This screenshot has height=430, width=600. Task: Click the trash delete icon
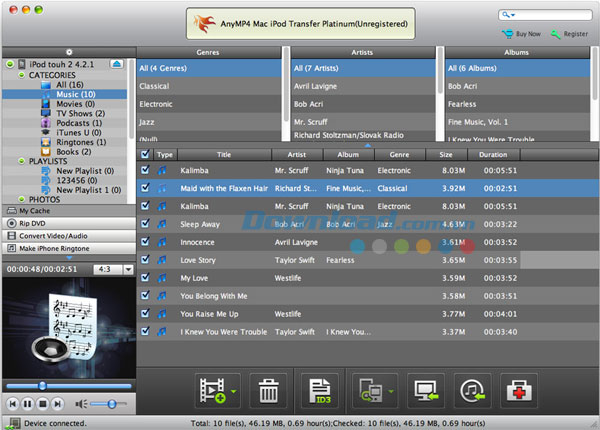tap(267, 390)
